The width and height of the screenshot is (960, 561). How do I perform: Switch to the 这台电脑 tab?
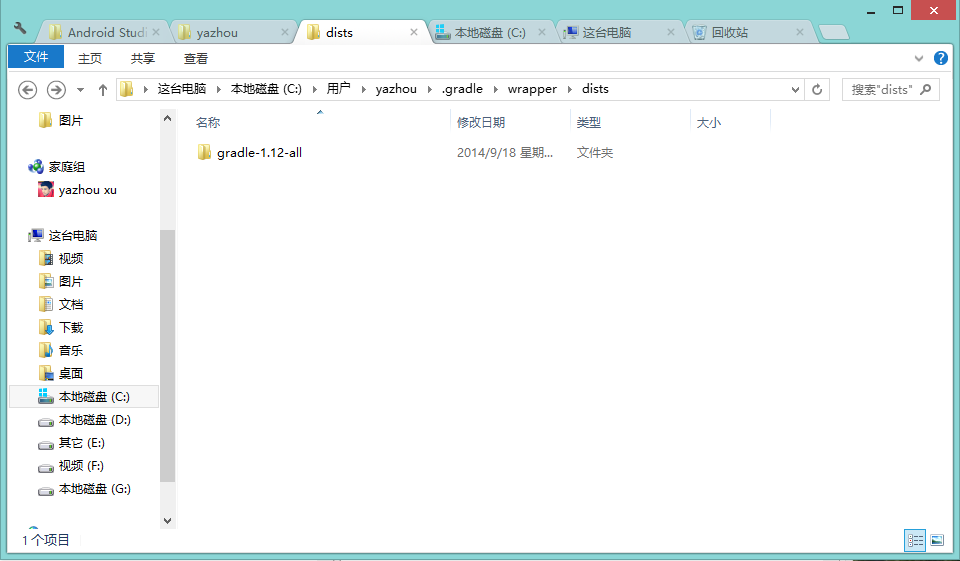coord(620,32)
